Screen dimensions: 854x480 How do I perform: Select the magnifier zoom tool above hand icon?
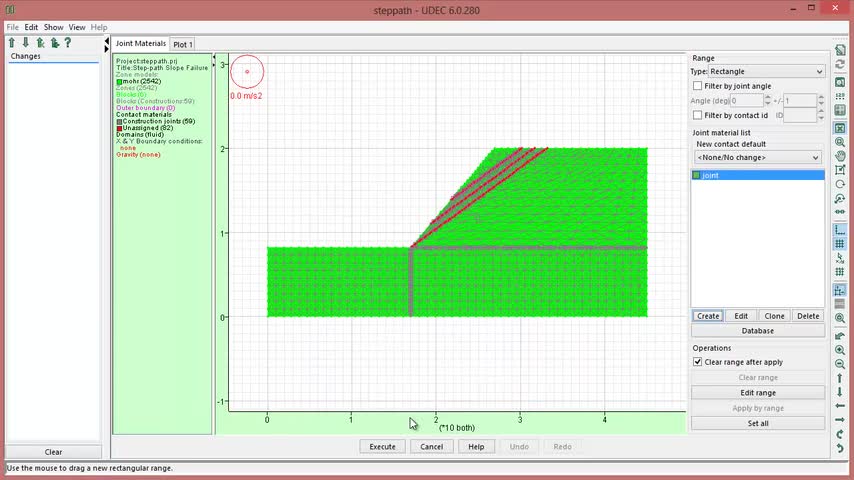click(840, 142)
